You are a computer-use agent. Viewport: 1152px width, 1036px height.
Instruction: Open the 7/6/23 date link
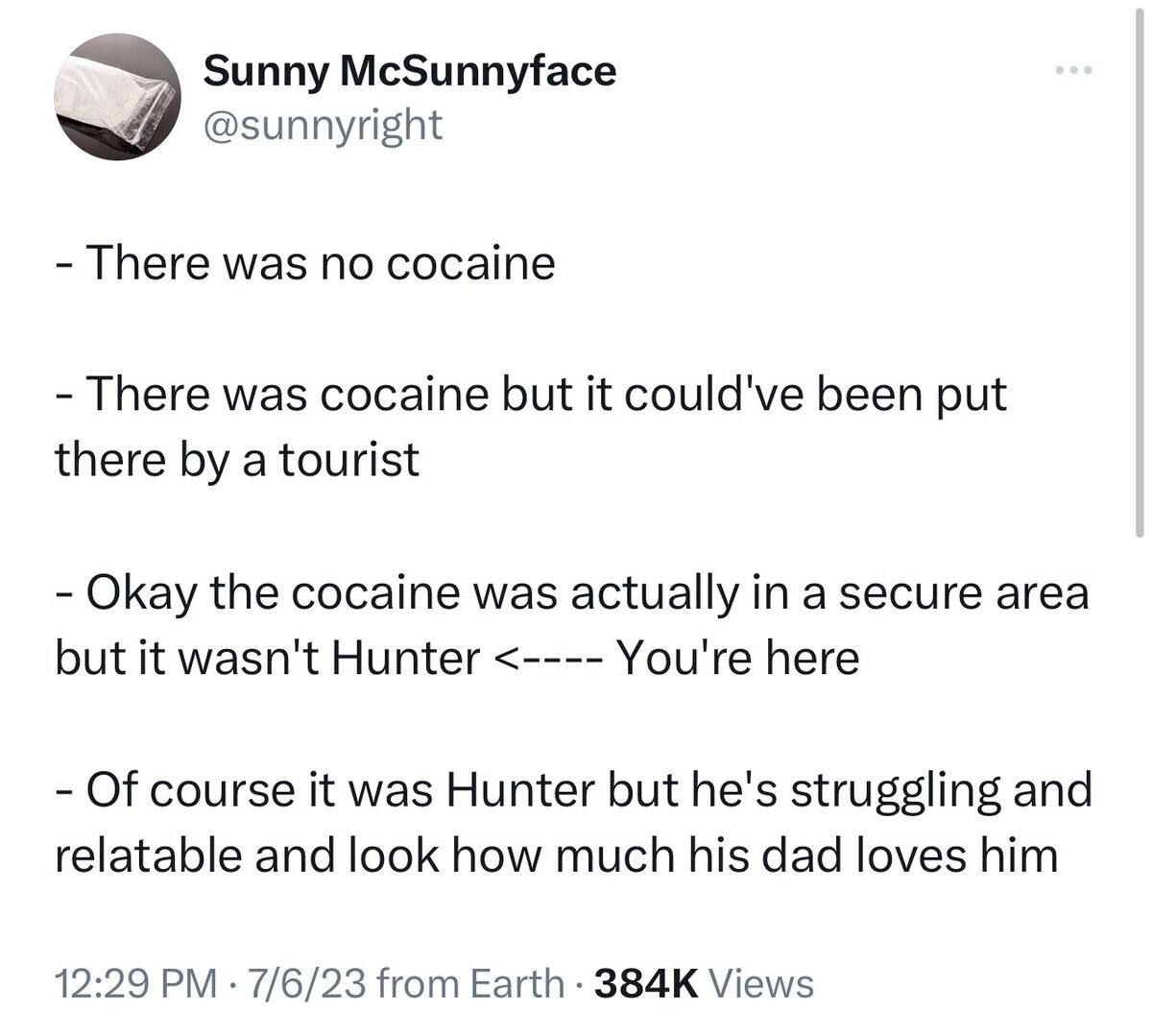[x=306, y=982]
